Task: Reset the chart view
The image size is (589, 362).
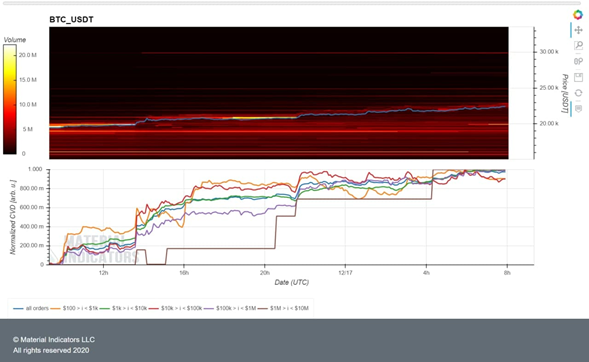Action: (x=578, y=93)
